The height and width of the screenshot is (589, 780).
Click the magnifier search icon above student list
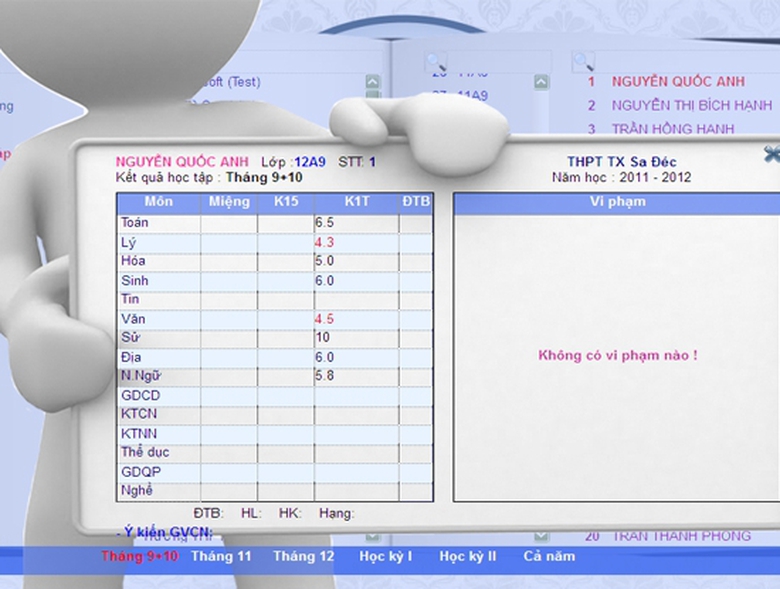[x=583, y=62]
